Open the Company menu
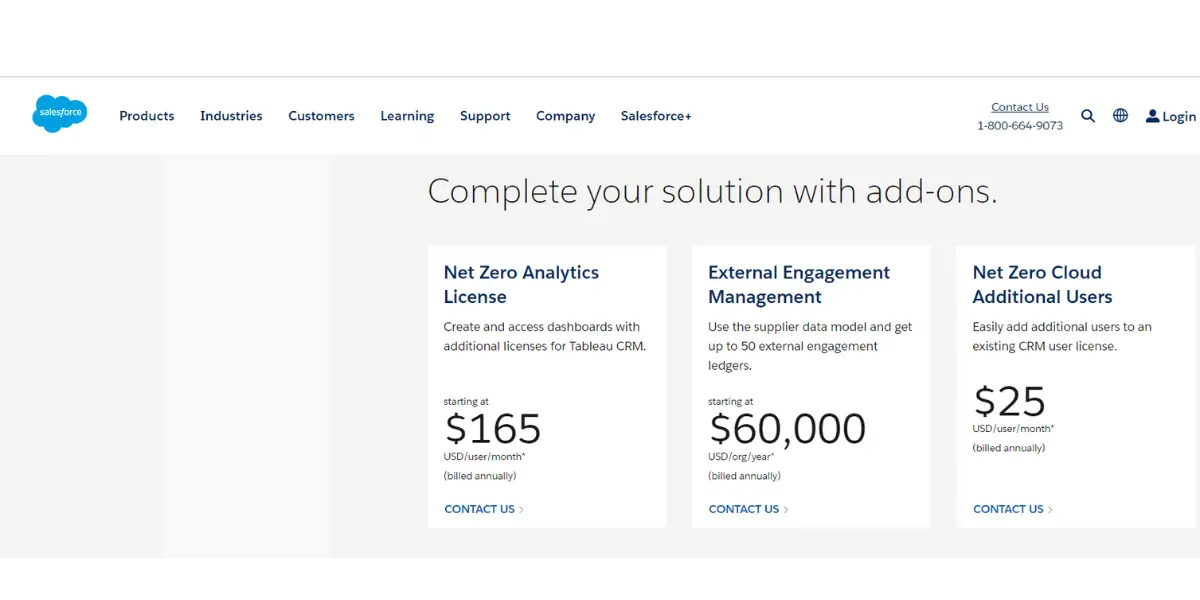The height and width of the screenshot is (600, 1200). [x=565, y=116]
